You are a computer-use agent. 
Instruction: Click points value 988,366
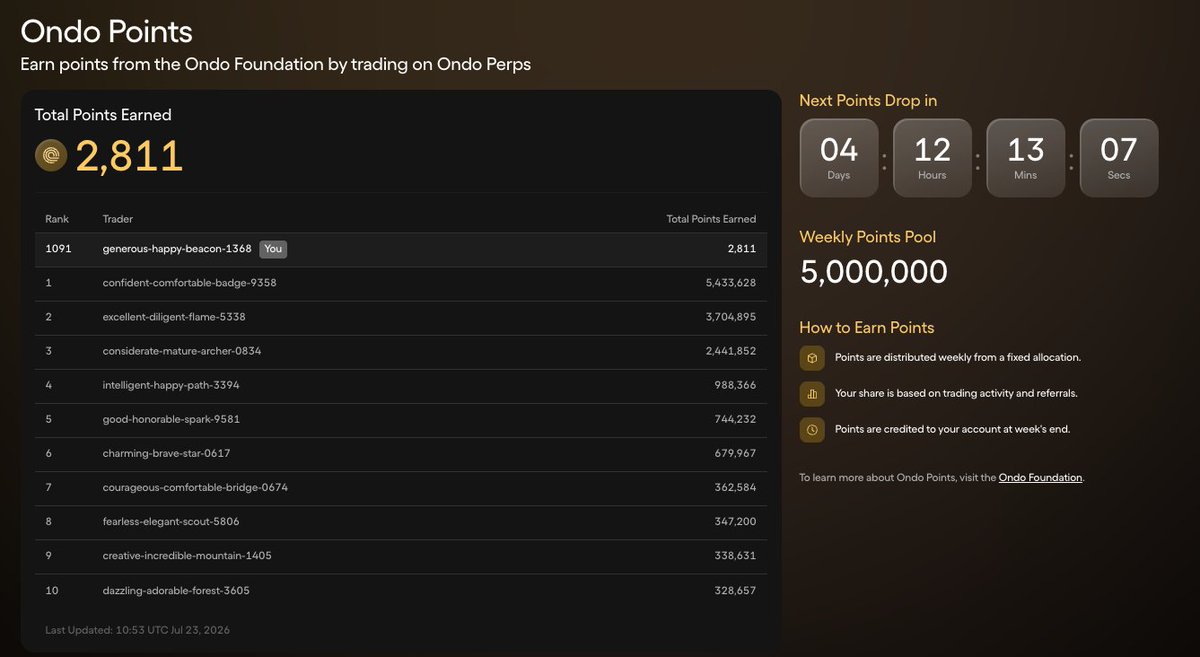coord(735,385)
